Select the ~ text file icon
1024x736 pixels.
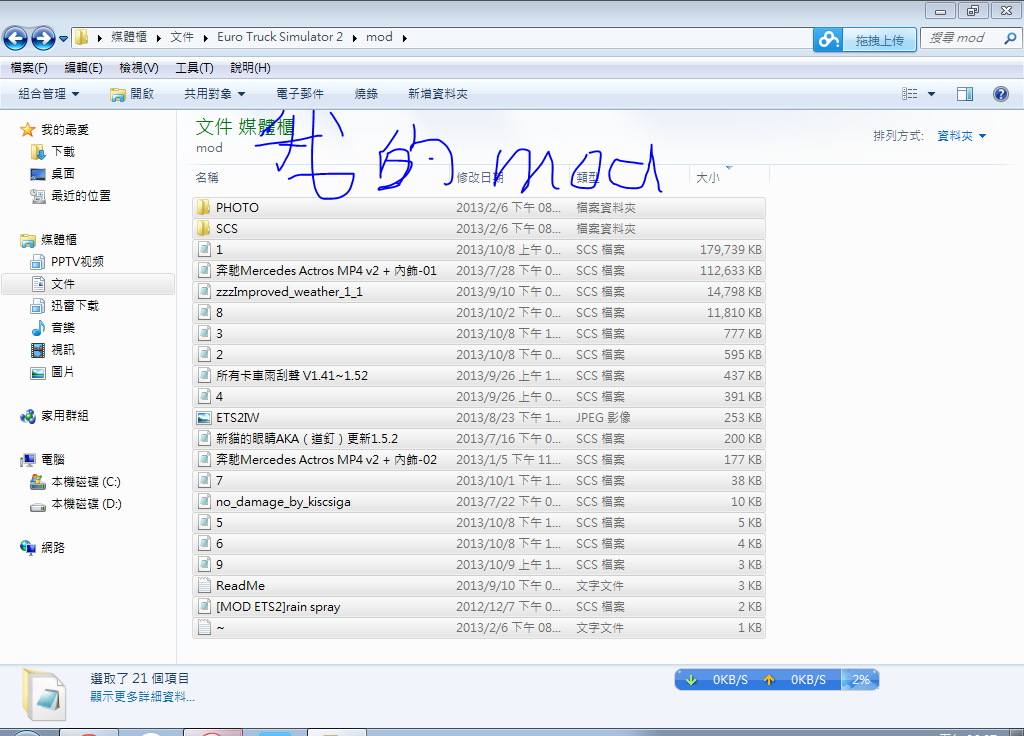point(204,628)
